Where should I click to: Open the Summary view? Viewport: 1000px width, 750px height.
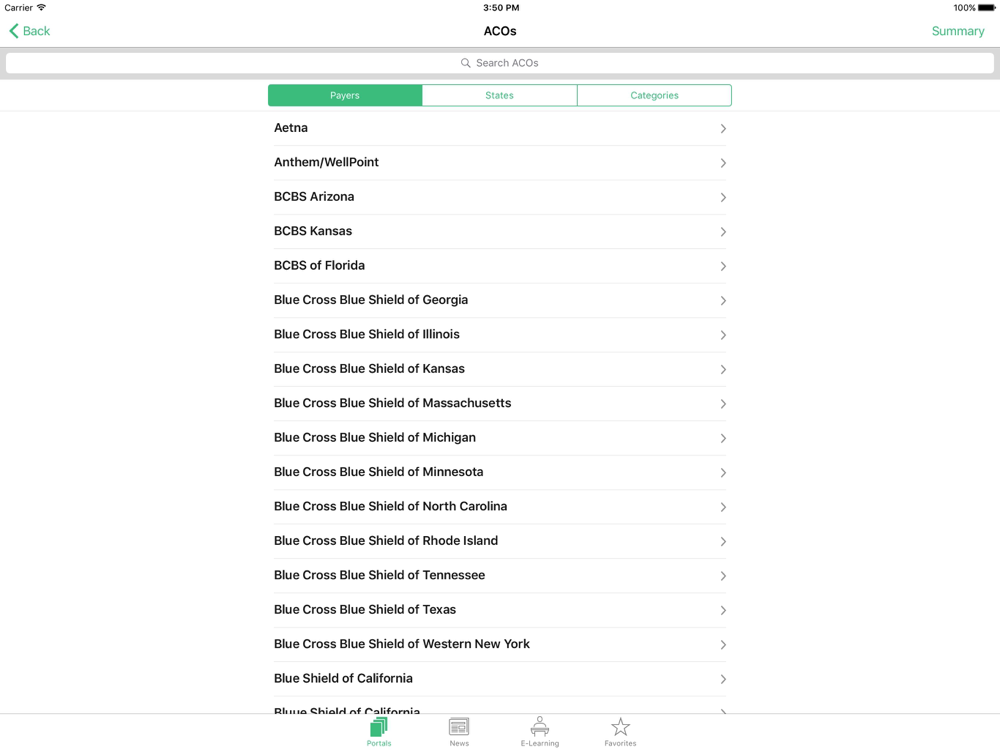tap(957, 31)
